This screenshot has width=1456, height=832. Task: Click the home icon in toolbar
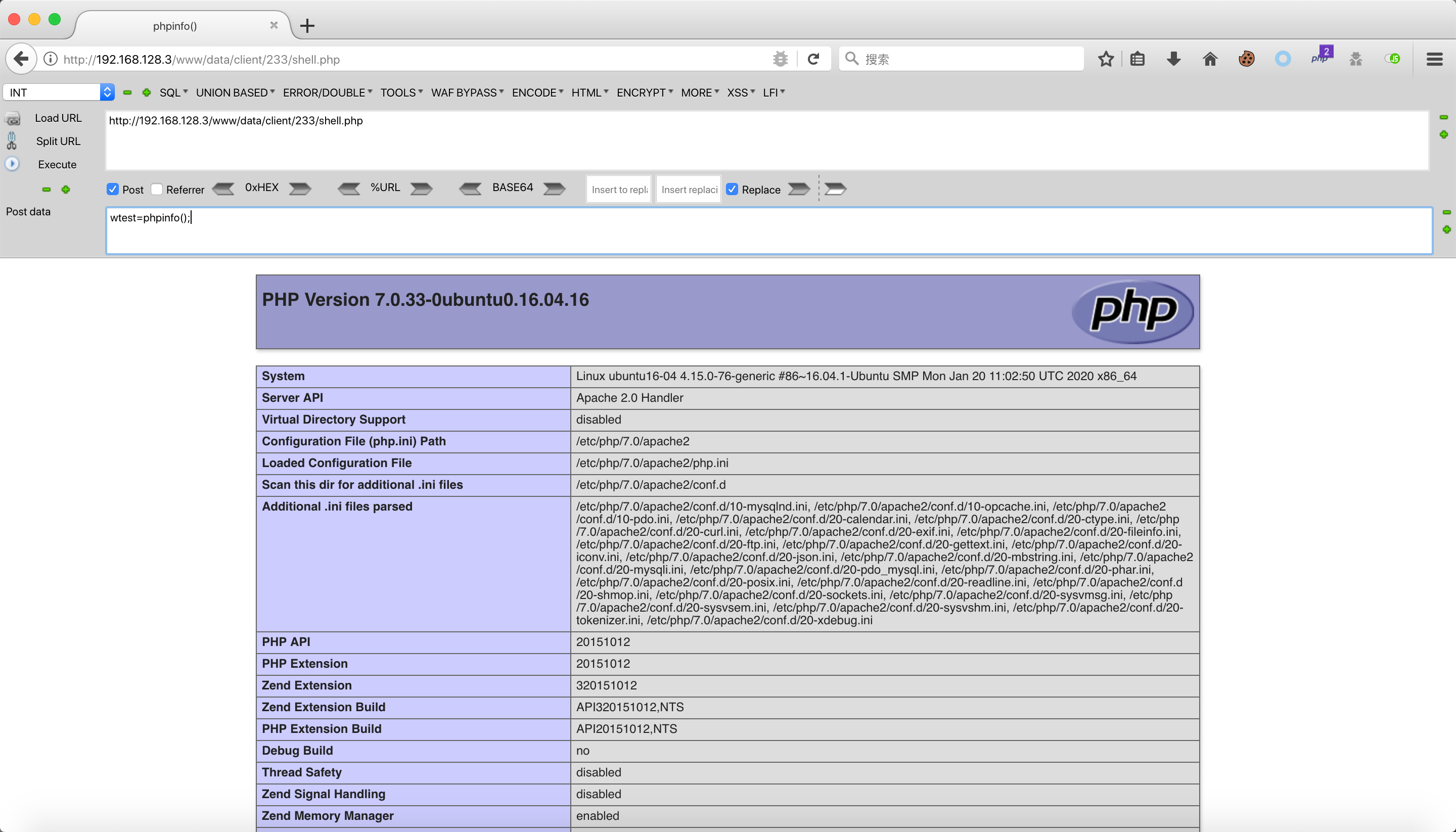(1210, 59)
